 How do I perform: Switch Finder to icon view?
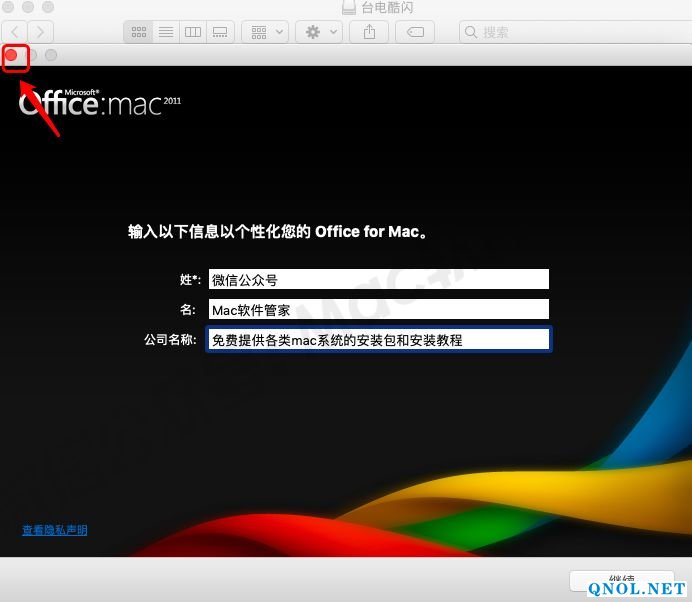pyautogui.click(x=140, y=32)
